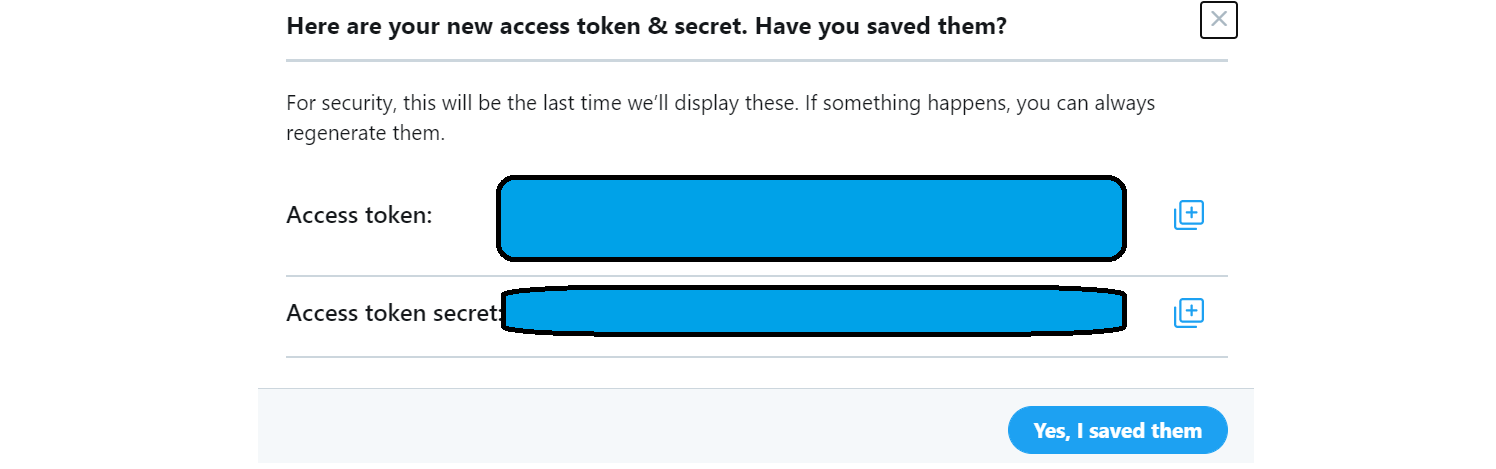Click the "Access token:" label
Screen dimensions: 1496x469
tap(359, 215)
